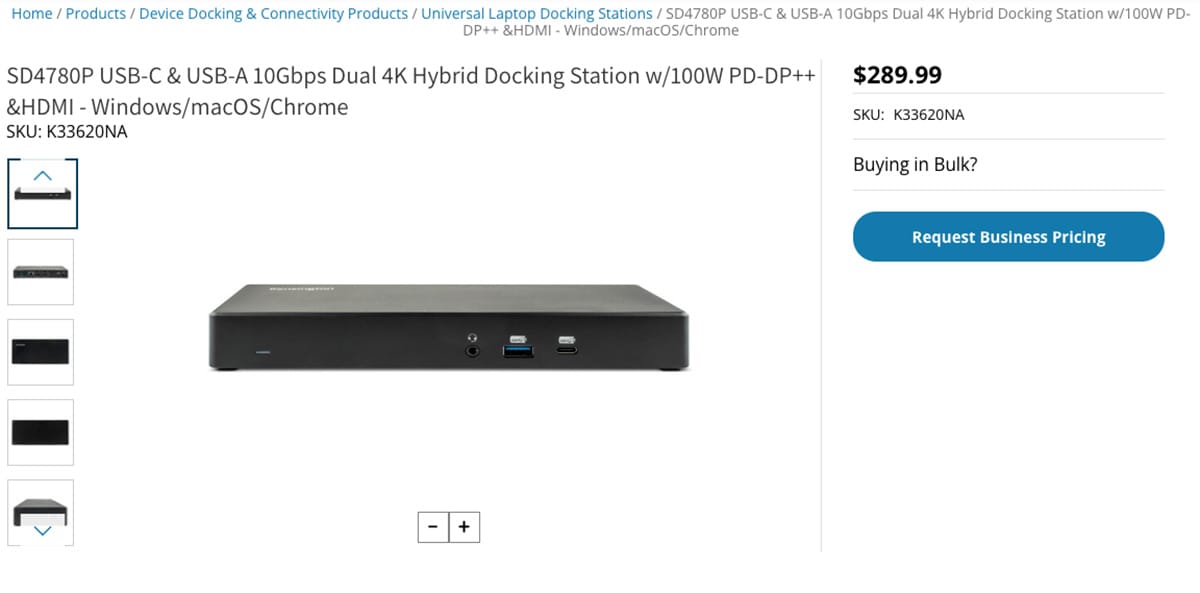Click the large docking station product image
The width and height of the screenshot is (1200, 593).
(448, 329)
